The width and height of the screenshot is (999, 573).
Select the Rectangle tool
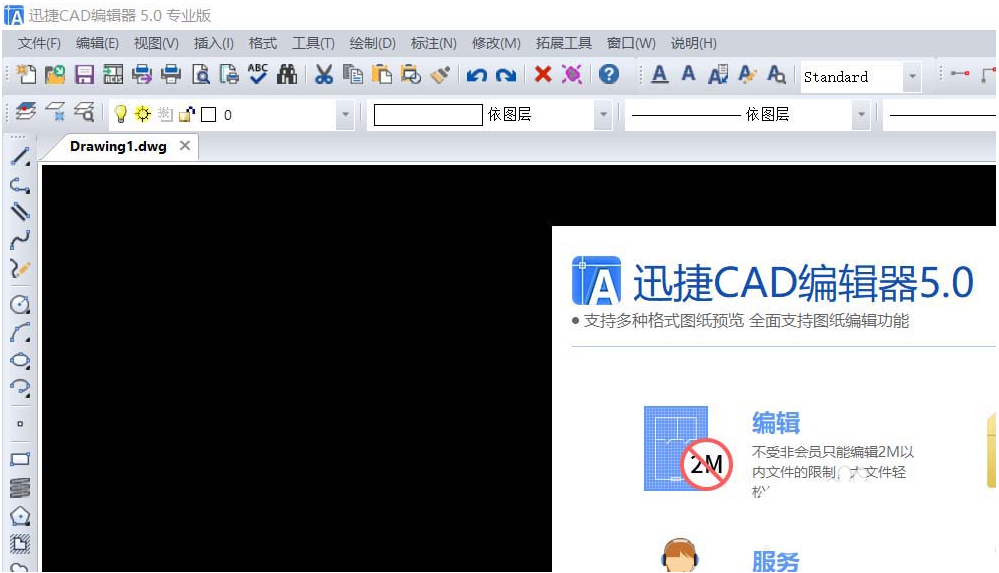20,459
